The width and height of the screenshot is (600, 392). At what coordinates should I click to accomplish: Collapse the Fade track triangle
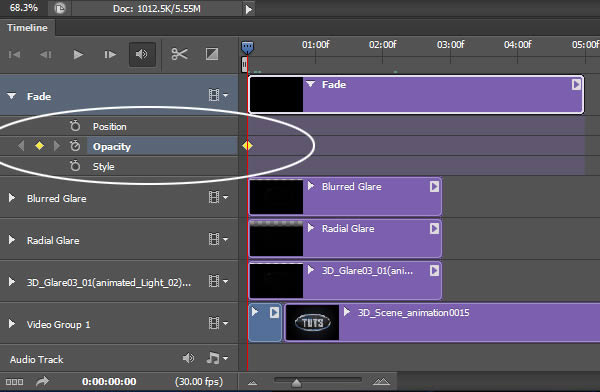[11, 96]
